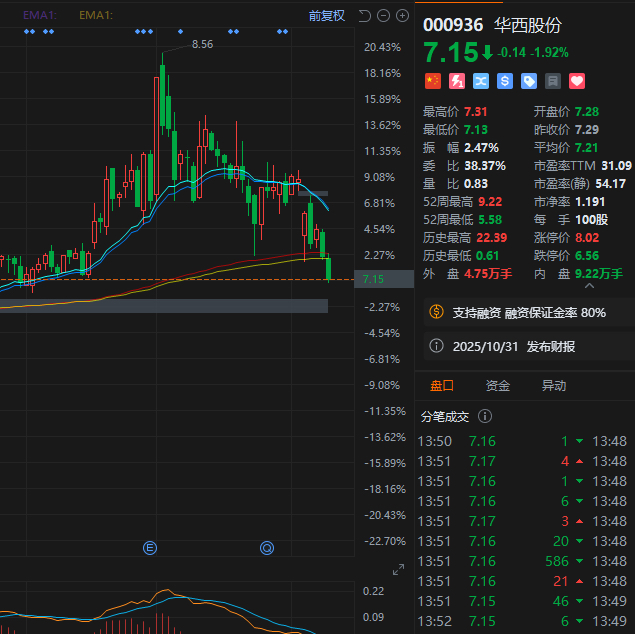The width and height of the screenshot is (635, 634).
Task: Click the blue dollar sign icon
Action: click(x=505, y=81)
